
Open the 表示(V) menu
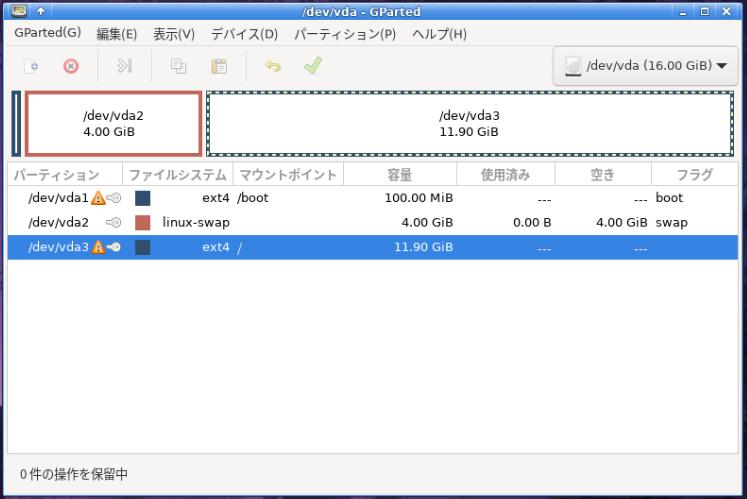pos(174,34)
